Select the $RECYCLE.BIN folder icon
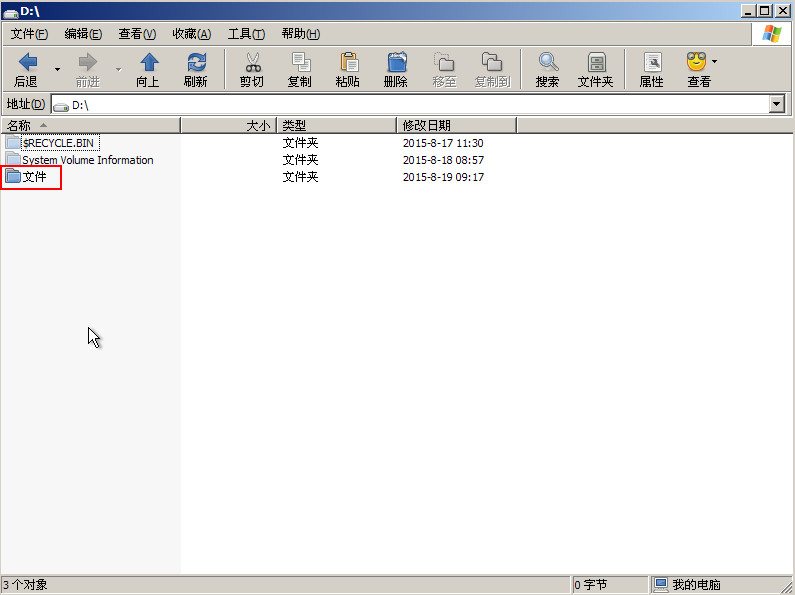Image resolution: width=795 pixels, height=595 pixels. click(x=13, y=142)
